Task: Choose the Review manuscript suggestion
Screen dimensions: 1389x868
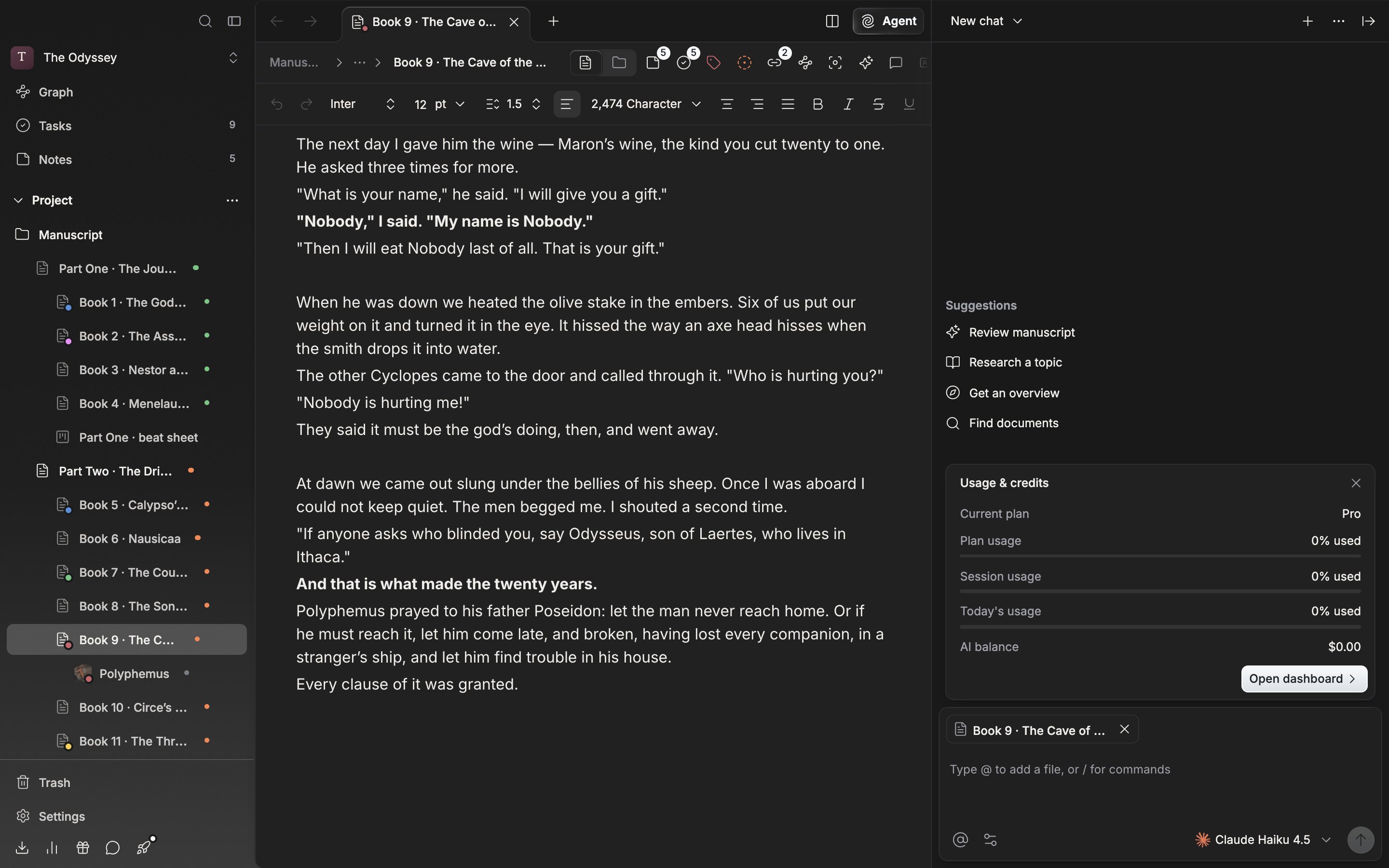Action: (1010, 332)
